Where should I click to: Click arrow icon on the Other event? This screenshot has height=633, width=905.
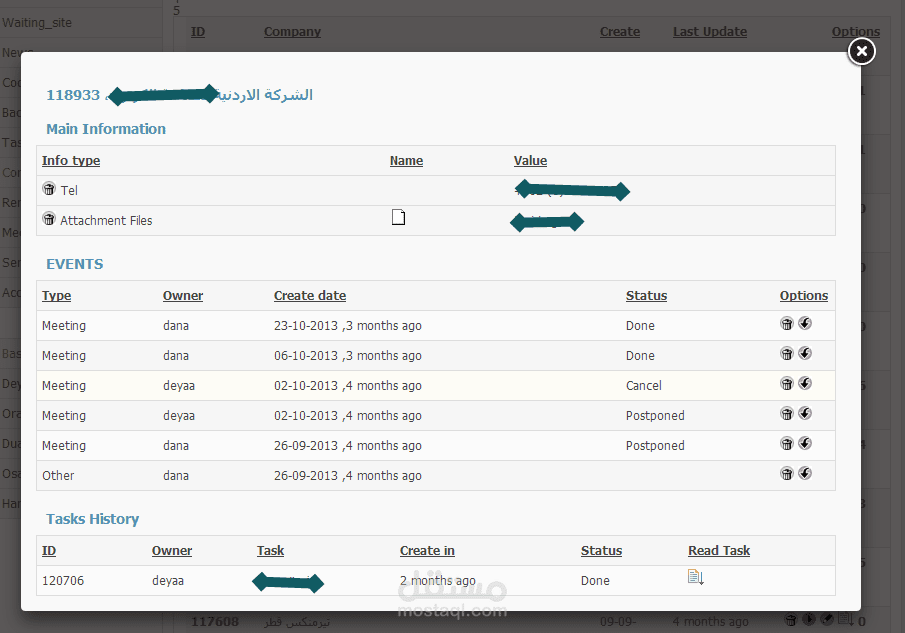(805, 473)
